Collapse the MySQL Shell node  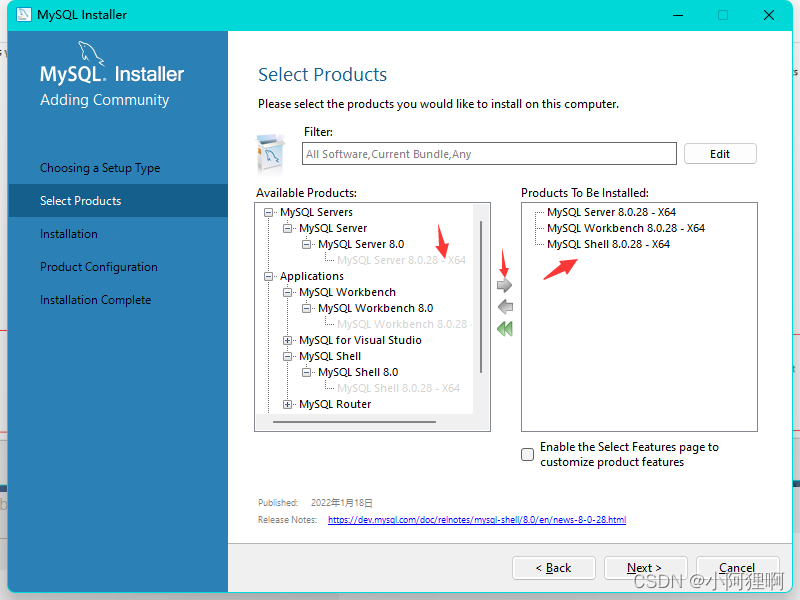tap(287, 356)
